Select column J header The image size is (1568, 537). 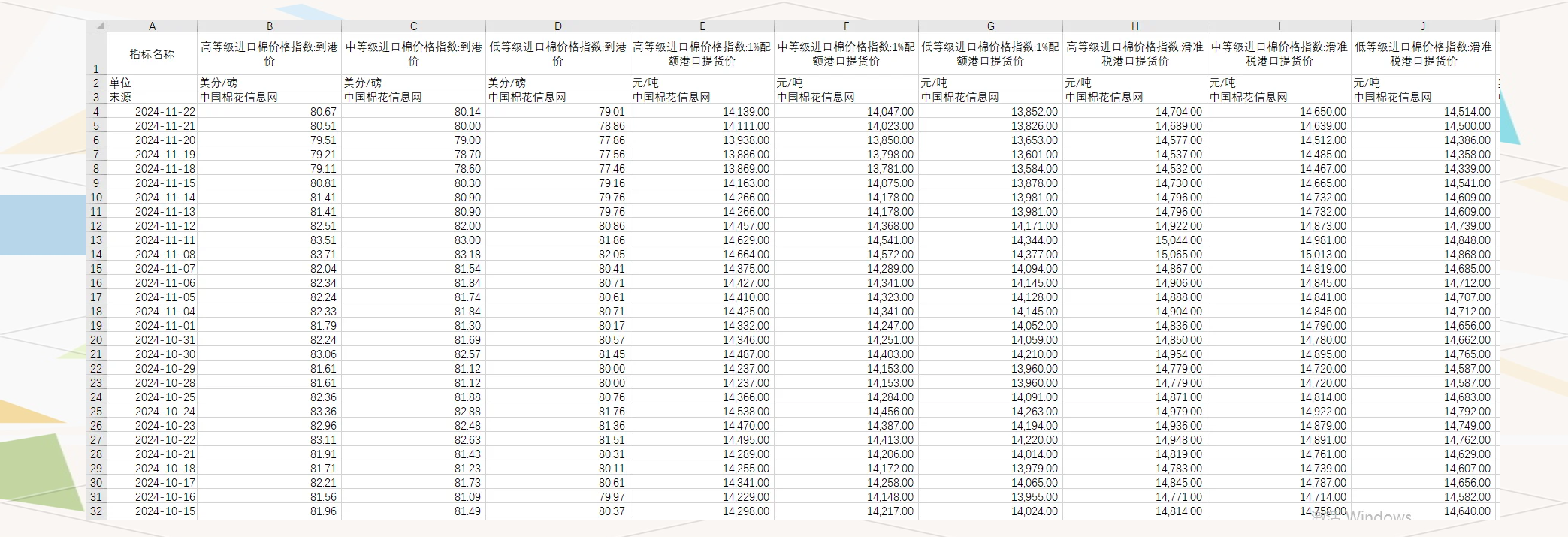(x=1423, y=26)
